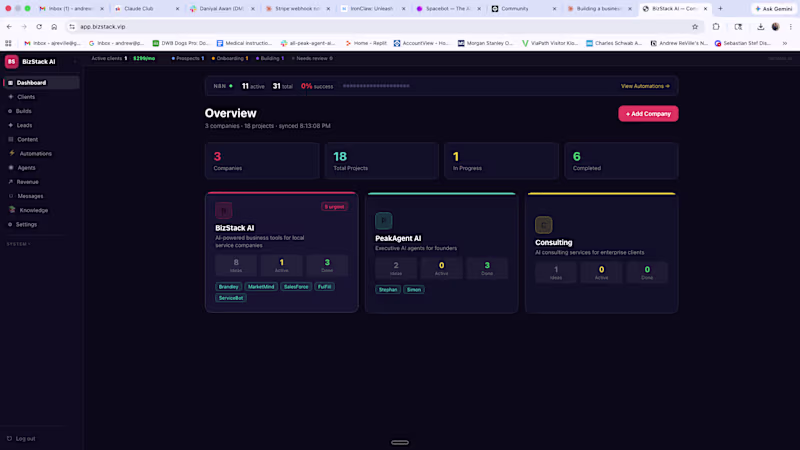Collapse the sidebar using header chevron
The width and height of the screenshot is (800, 450).
[x=75, y=61]
